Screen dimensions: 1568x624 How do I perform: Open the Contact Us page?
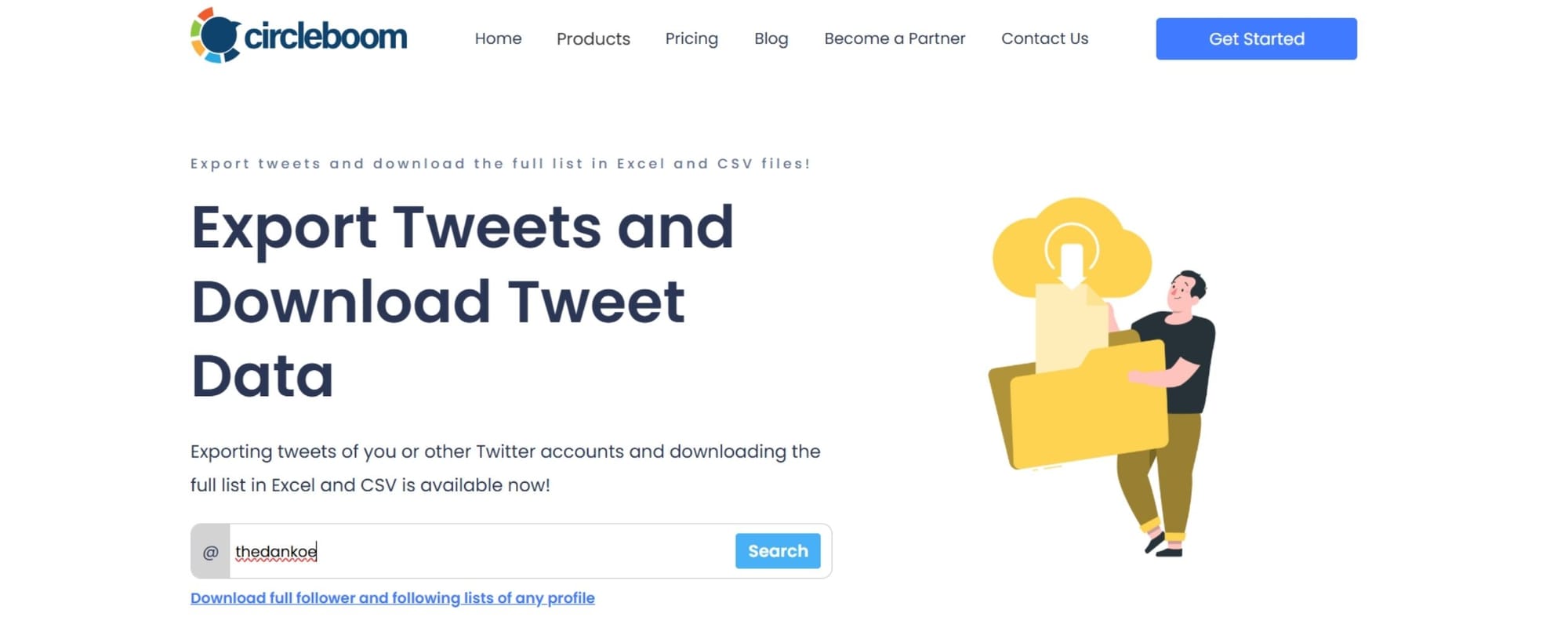click(x=1044, y=38)
